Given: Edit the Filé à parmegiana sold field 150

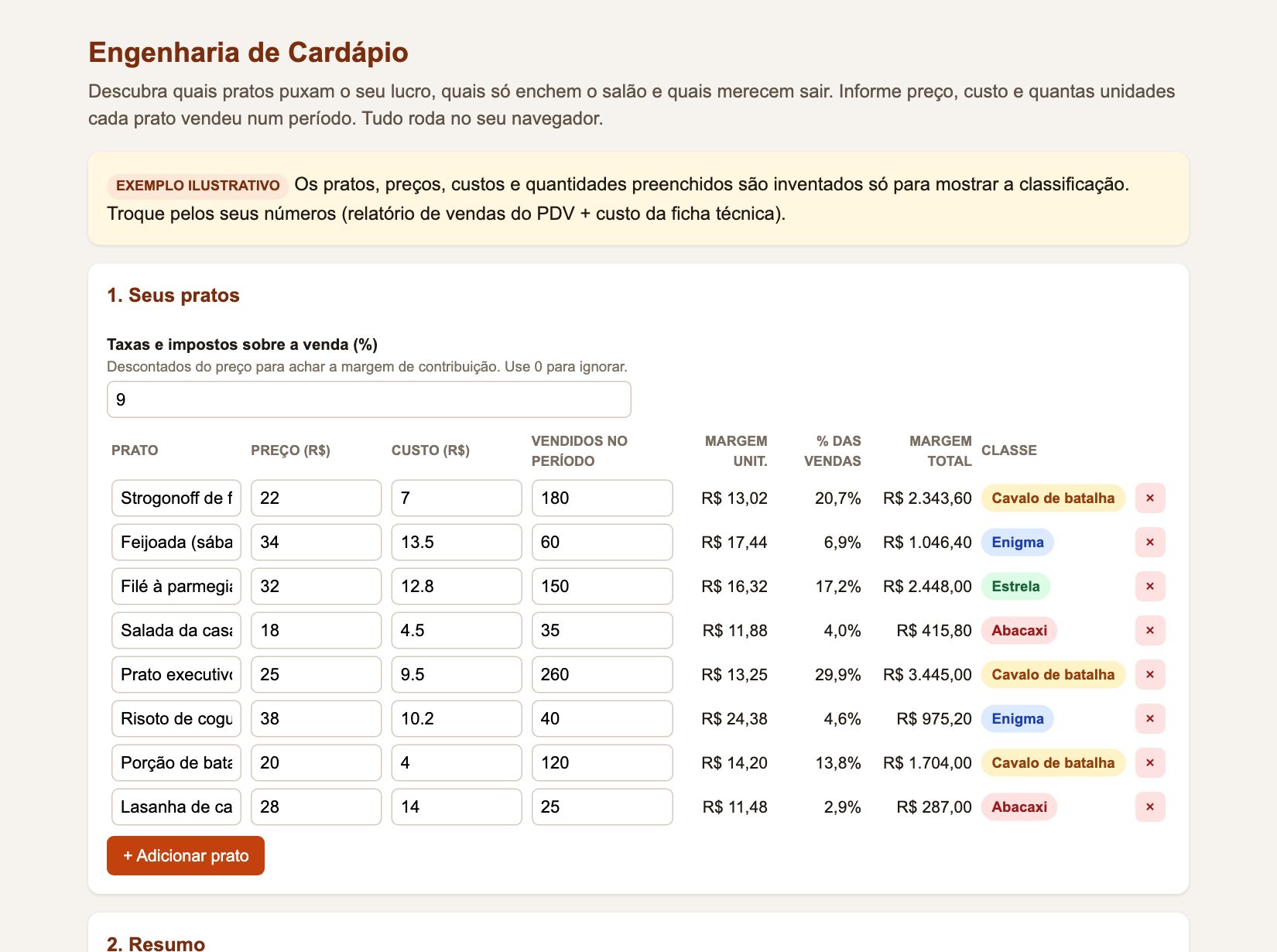Looking at the screenshot, I should [x=602, y=586].
